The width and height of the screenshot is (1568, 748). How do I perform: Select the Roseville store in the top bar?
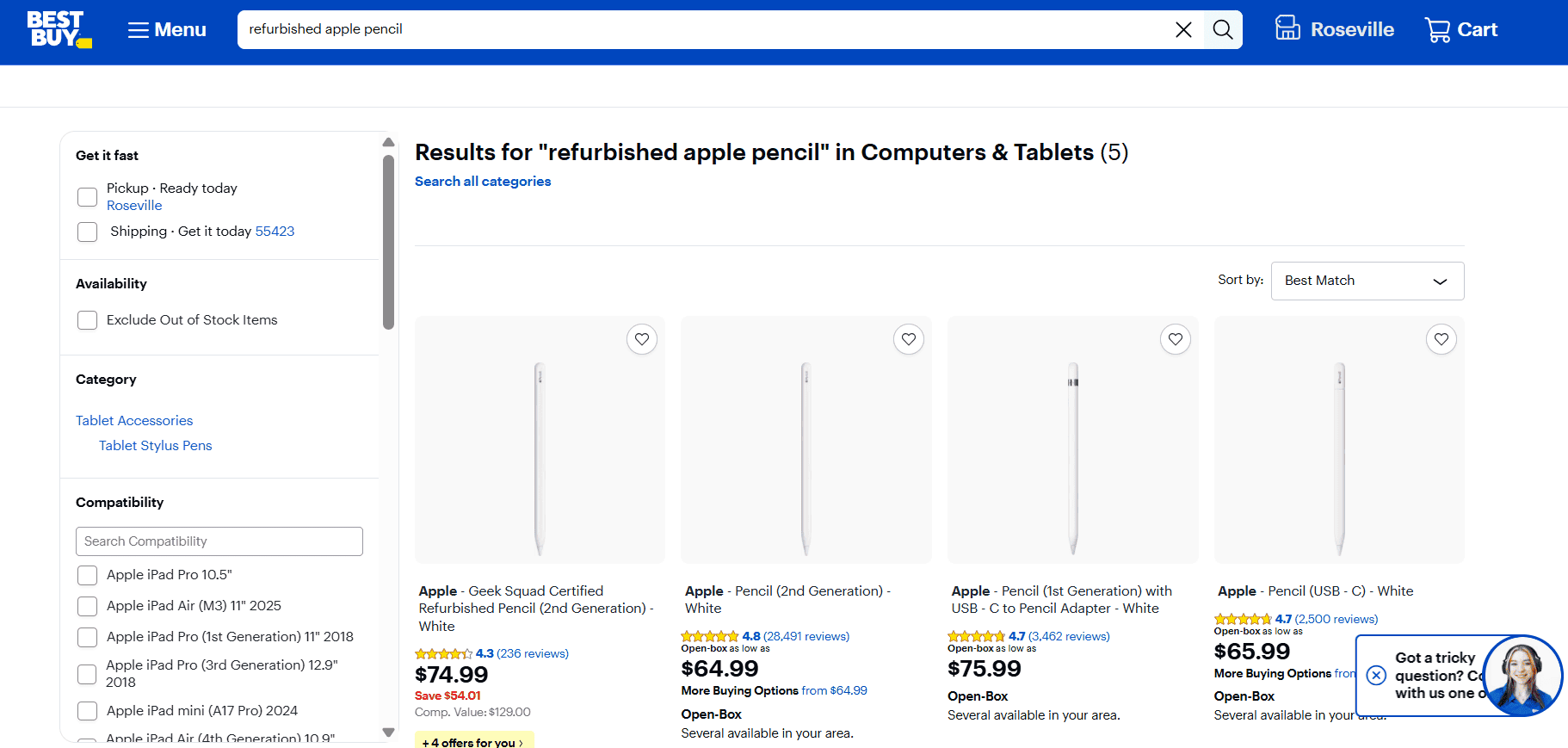1352,28
